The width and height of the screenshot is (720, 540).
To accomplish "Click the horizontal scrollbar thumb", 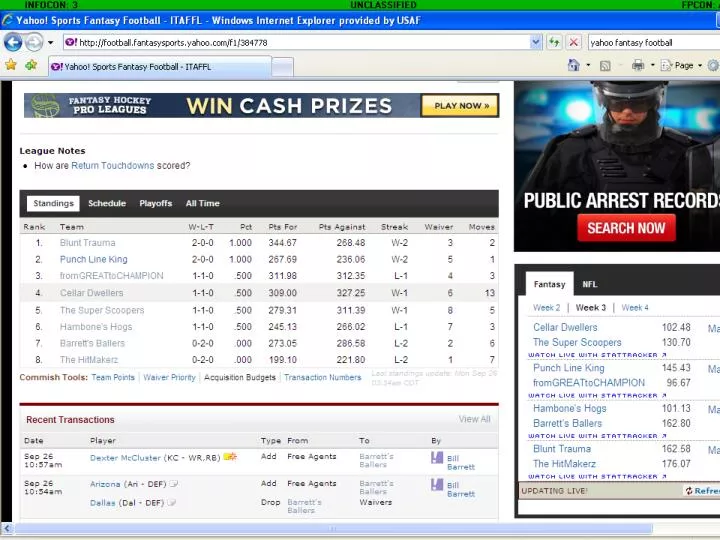I will (x=332, y=529).
